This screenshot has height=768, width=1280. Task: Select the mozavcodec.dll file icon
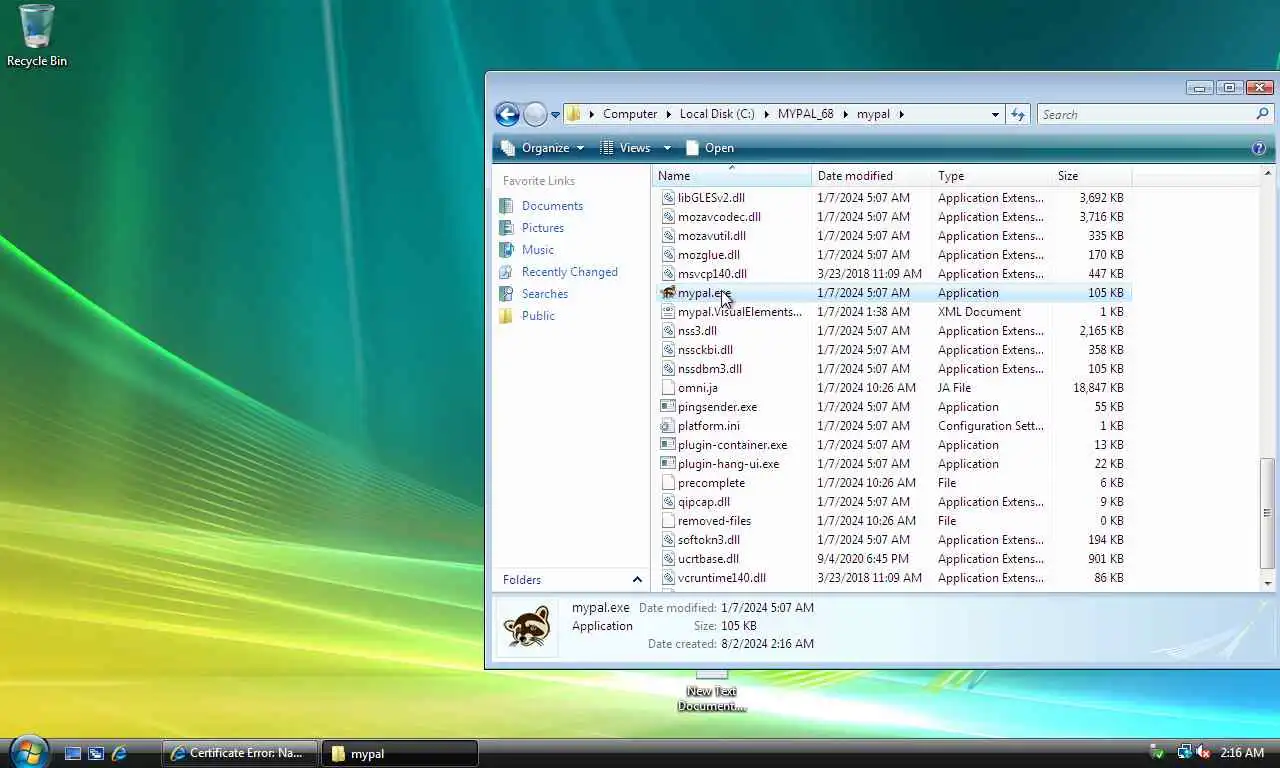[668, 217]
